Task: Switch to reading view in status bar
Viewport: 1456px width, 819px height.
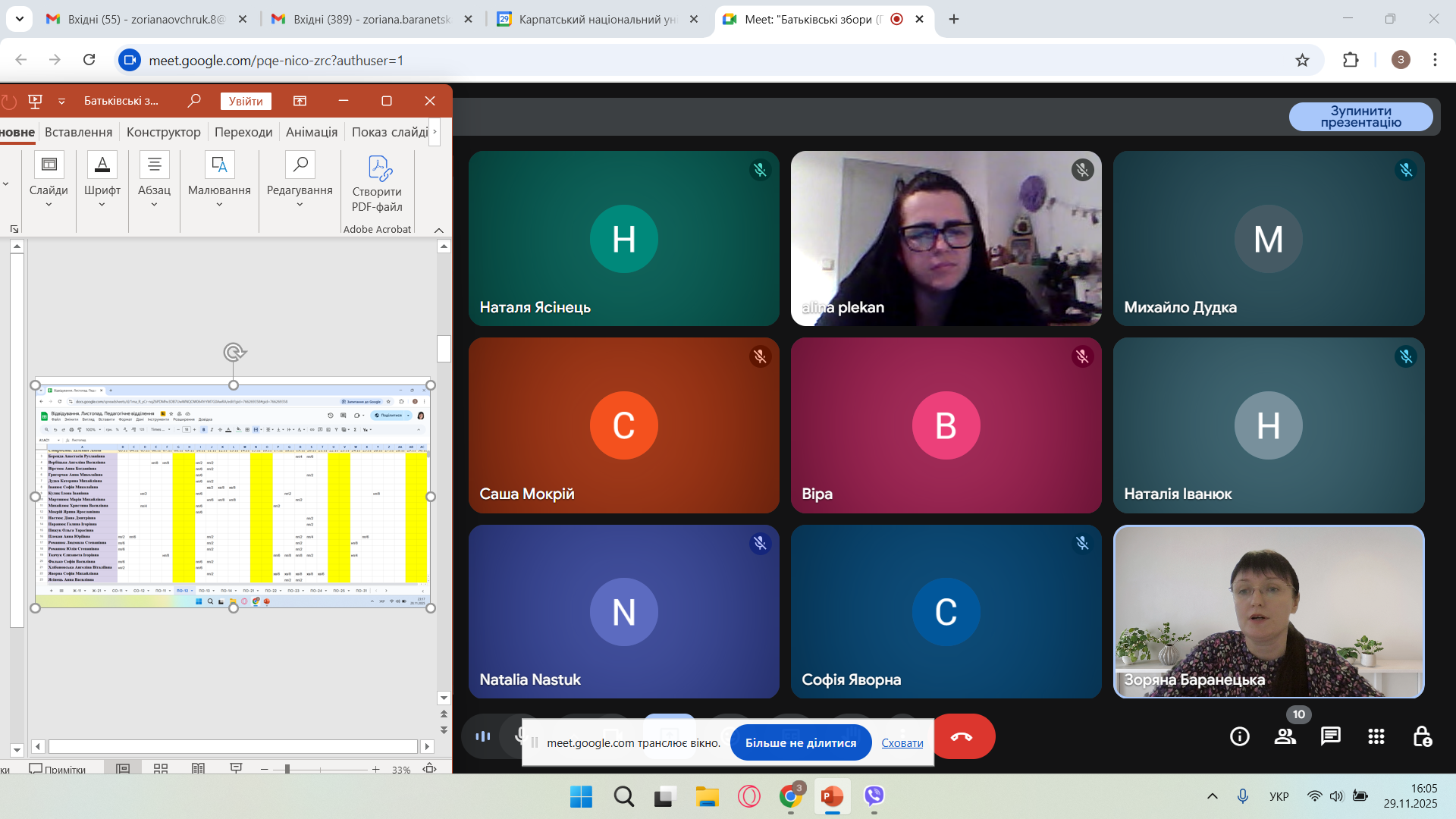Action: click(199, 769)
